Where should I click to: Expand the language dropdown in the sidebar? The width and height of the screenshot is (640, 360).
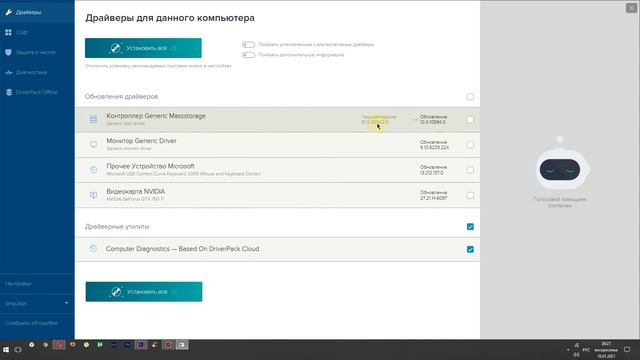[x=37, y=303]
